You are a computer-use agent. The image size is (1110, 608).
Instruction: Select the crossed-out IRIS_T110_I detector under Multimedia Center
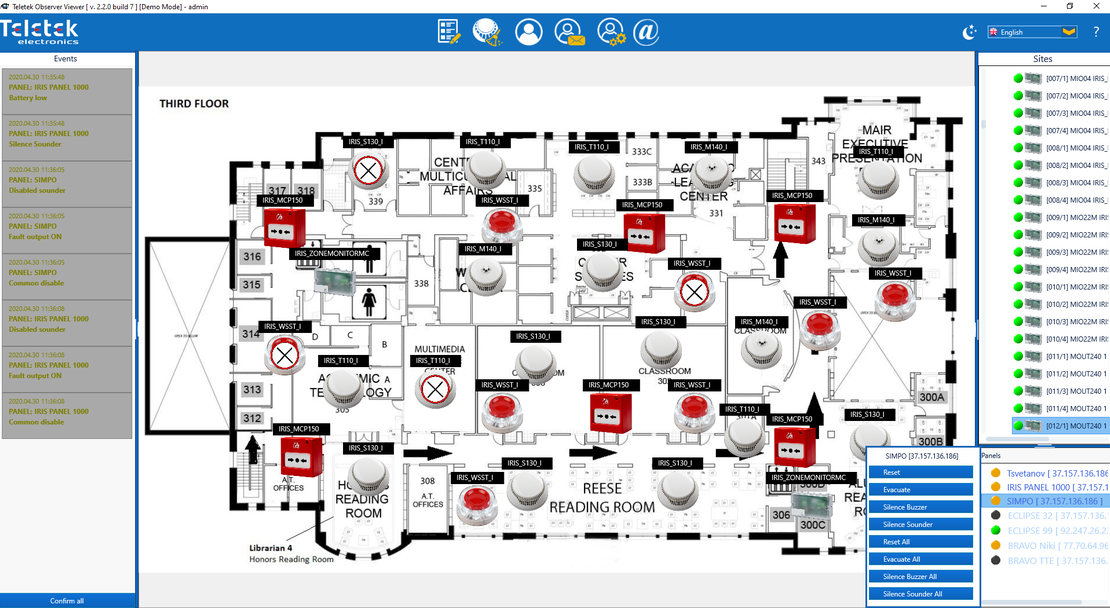(x=434, y=389)
